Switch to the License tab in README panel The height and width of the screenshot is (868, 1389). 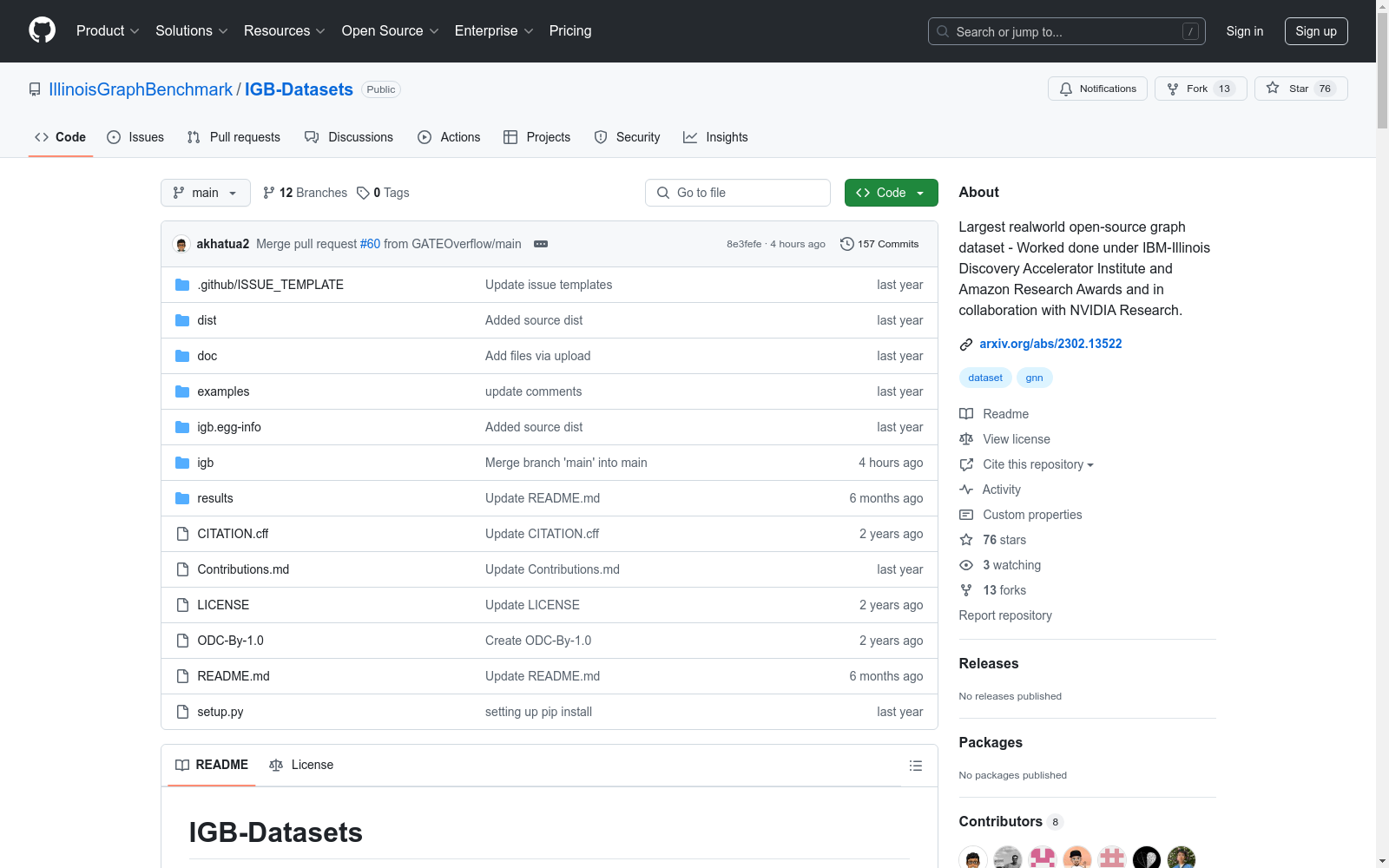click(x=301, y=765)
